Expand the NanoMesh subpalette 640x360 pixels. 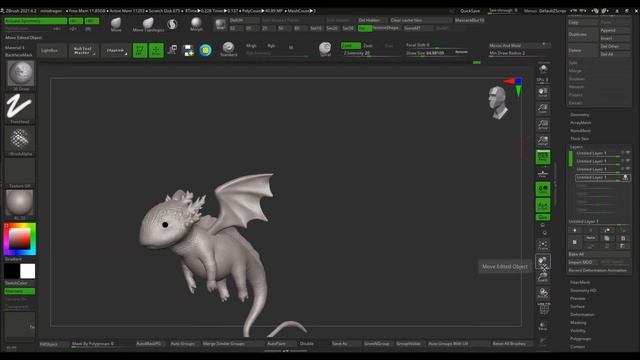point(580,131)
